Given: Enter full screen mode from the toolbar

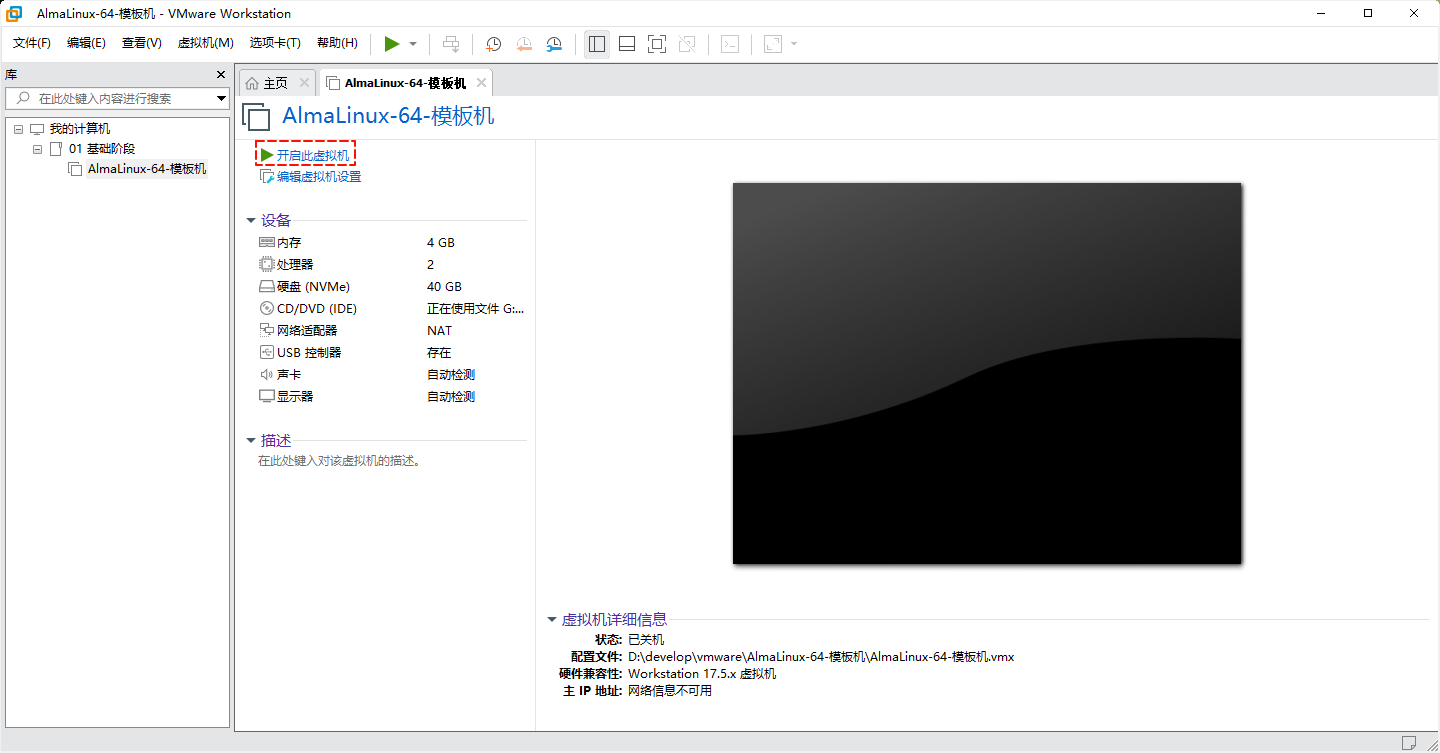Looking at the screenshot, I should coord(657,44).
